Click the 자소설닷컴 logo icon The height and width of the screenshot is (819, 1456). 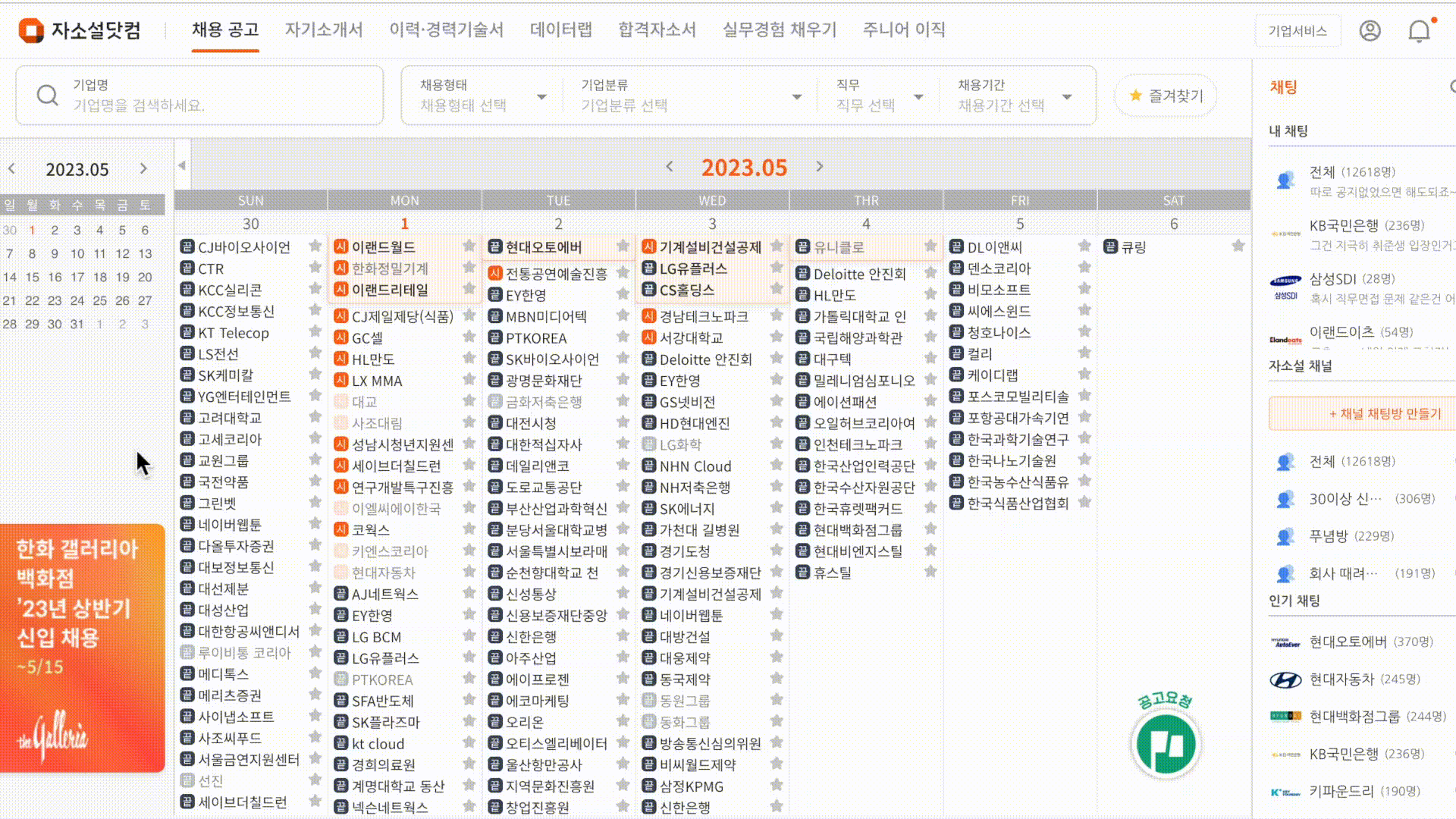31,30
